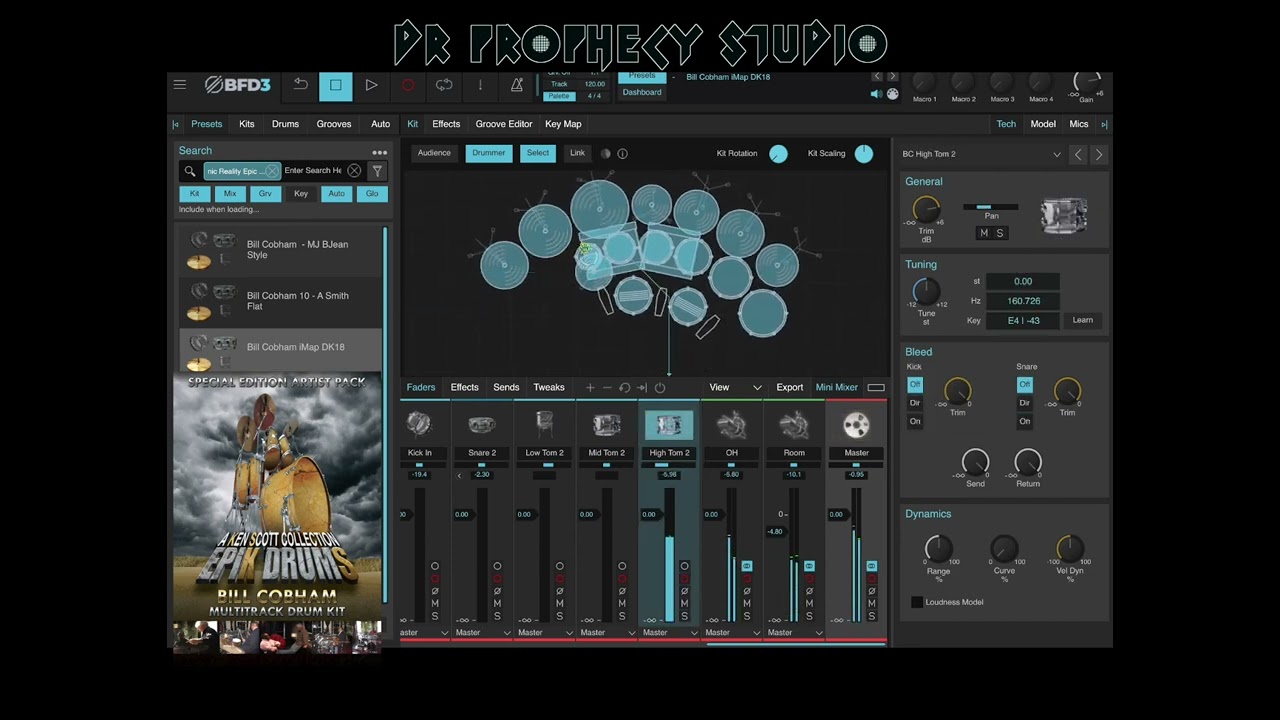Collapse the browser panel with the left edge arrow
The height and width of the screenshot is (720, 1280).
click(x=176, y=124)
